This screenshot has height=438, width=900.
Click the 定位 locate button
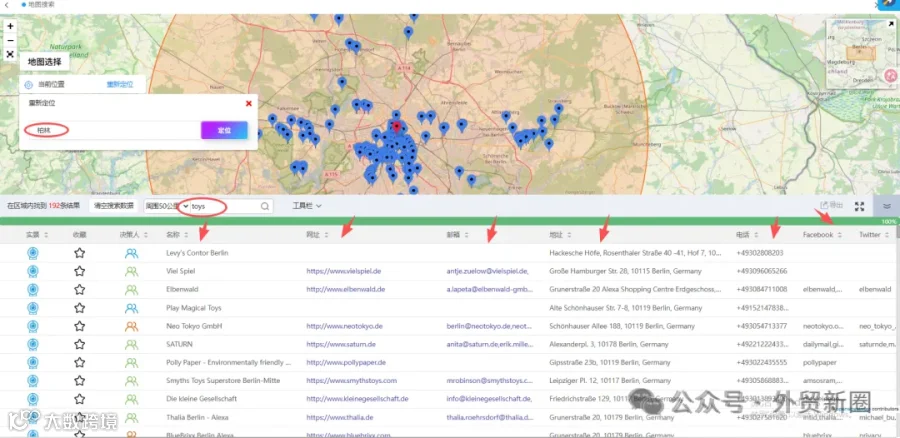tap(224, 130)
